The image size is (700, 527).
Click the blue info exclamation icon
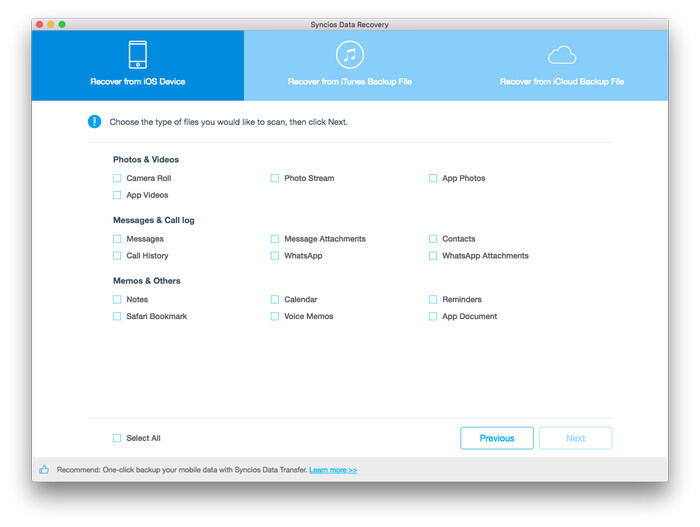pyautogui.click(x=95, y=122)
